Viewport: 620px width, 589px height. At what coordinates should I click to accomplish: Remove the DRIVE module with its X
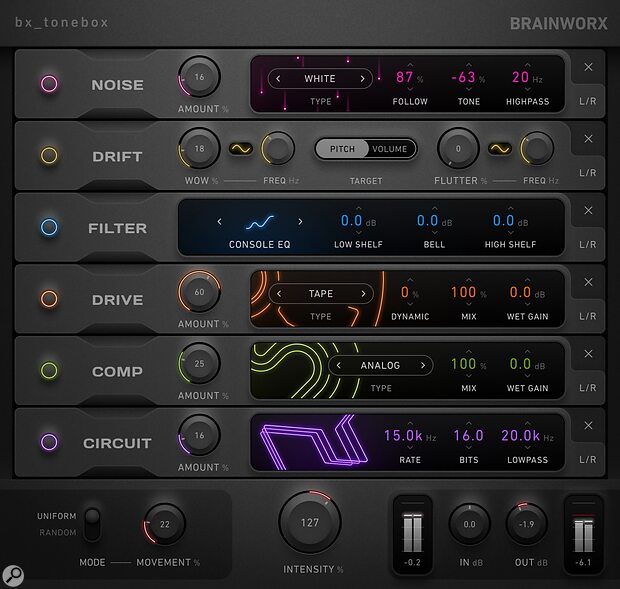pos(588,282)
